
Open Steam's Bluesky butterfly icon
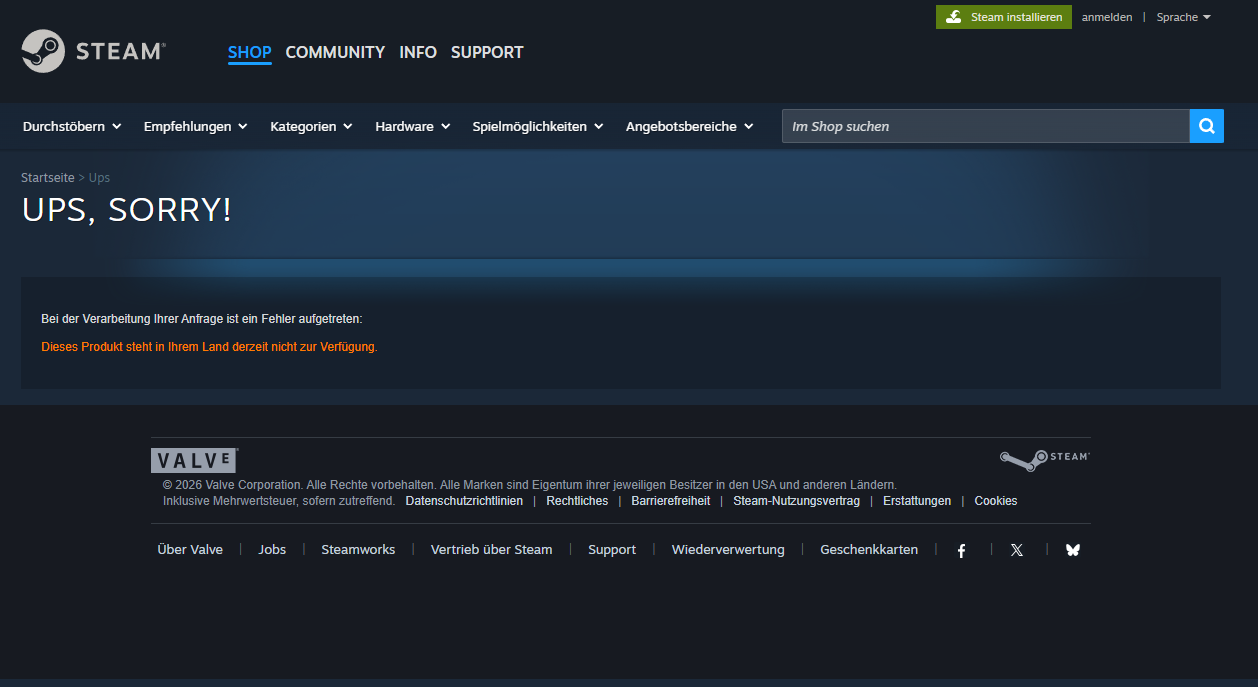coord(1073,550)
